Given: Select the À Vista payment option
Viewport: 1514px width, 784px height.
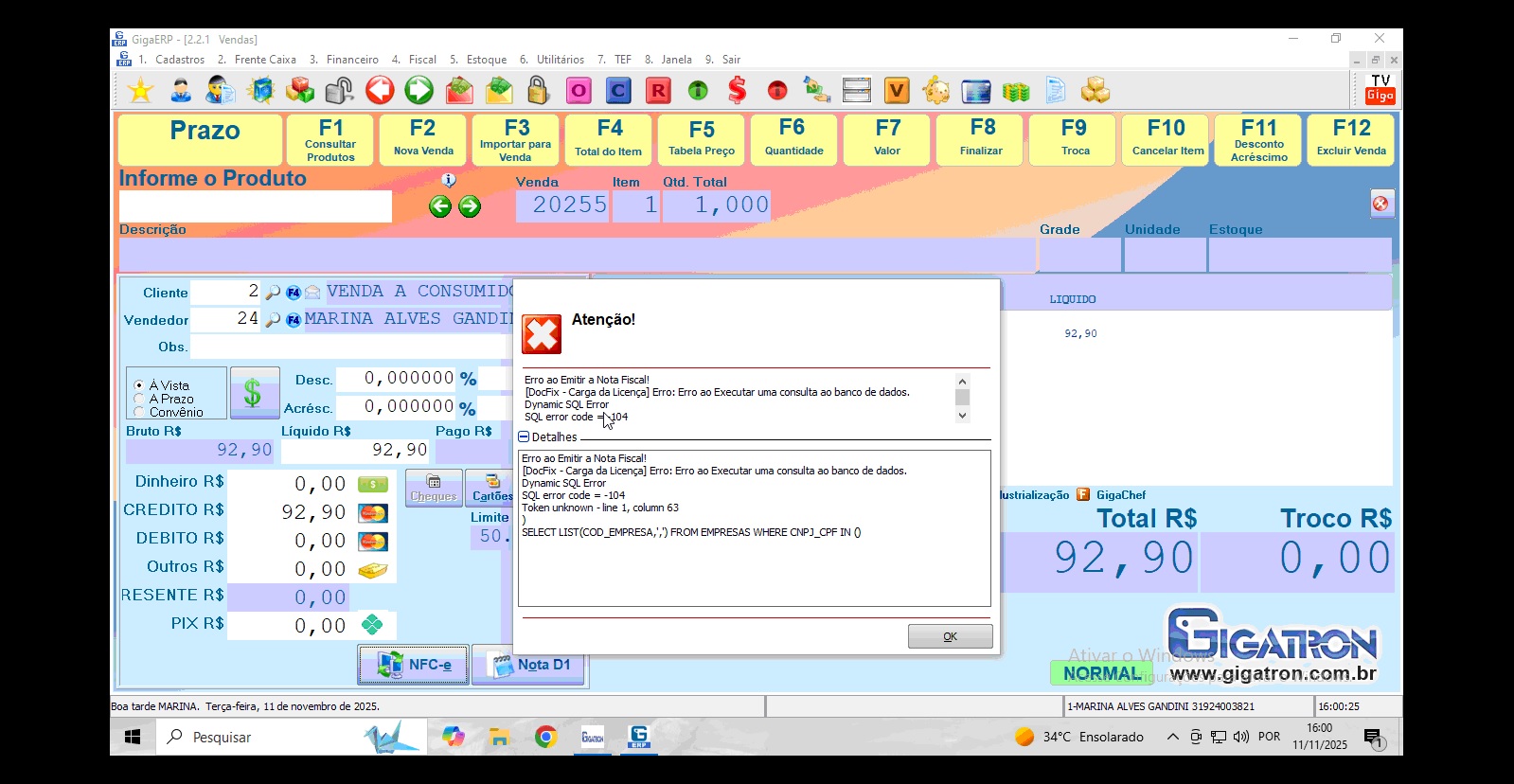Looking at the screenshot, I should point(140,385).
